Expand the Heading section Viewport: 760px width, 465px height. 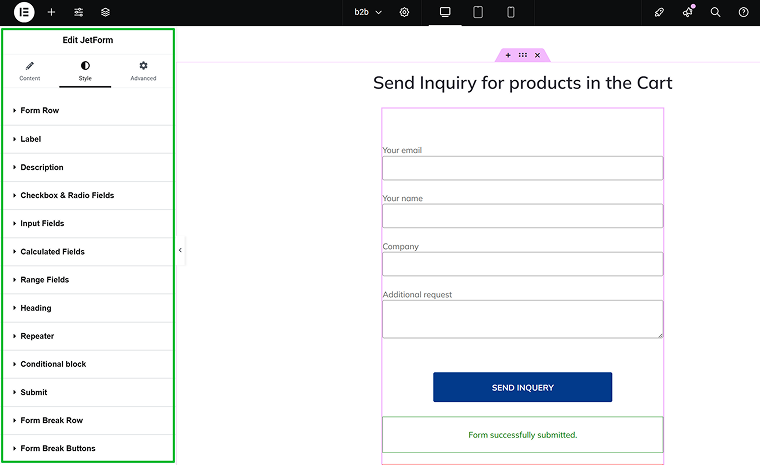click(x=88, y=308)
